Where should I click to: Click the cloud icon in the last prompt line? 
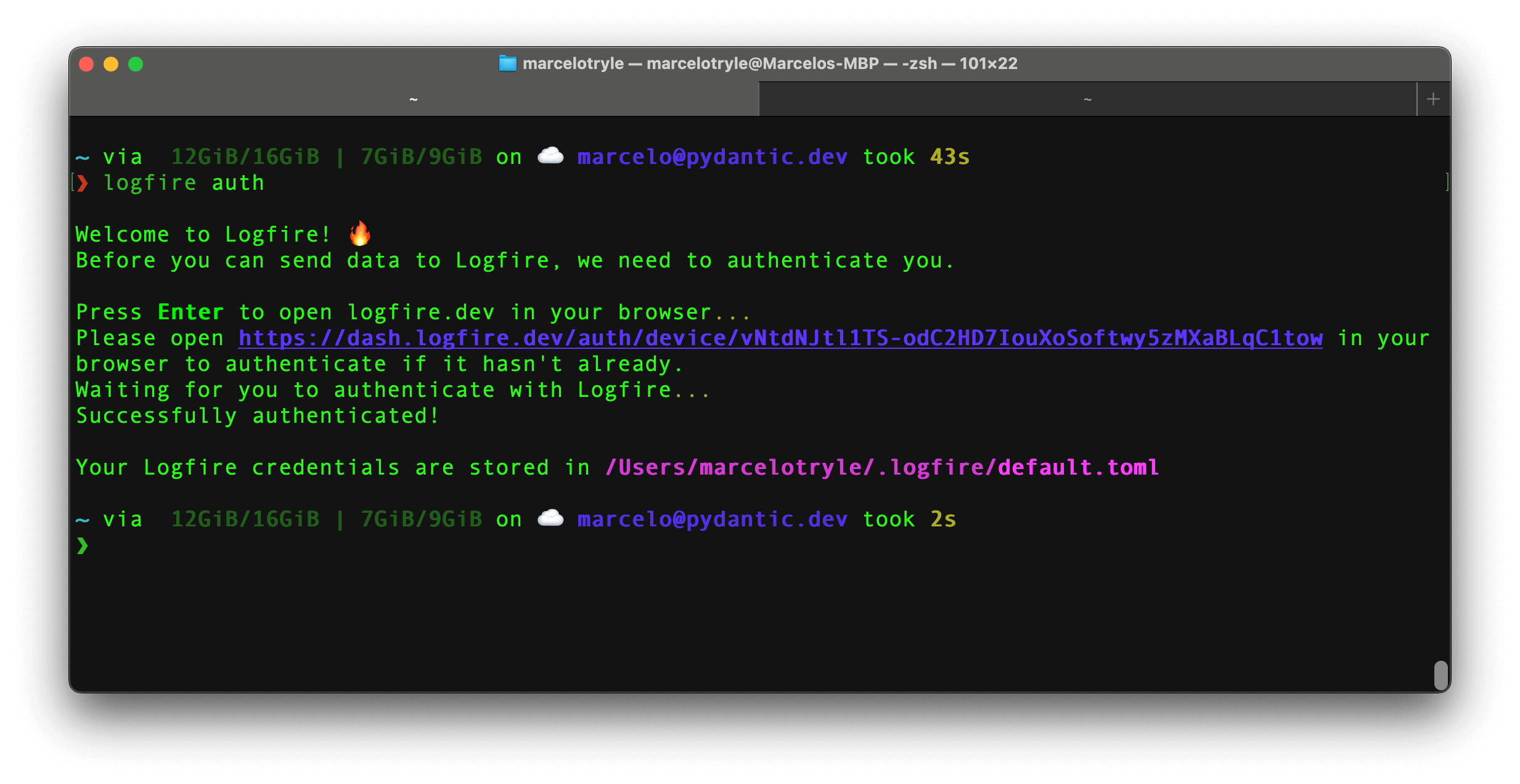(x=550, y=518)
